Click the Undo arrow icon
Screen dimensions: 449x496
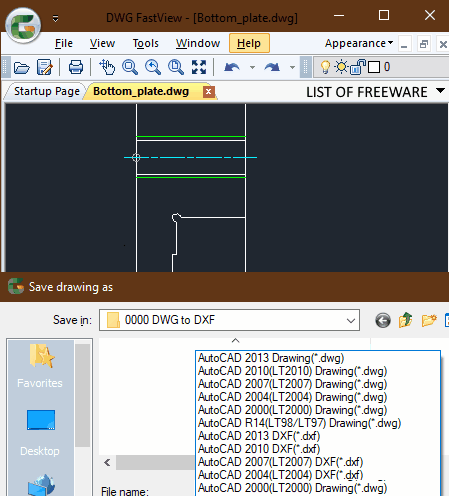click(232, 67)
